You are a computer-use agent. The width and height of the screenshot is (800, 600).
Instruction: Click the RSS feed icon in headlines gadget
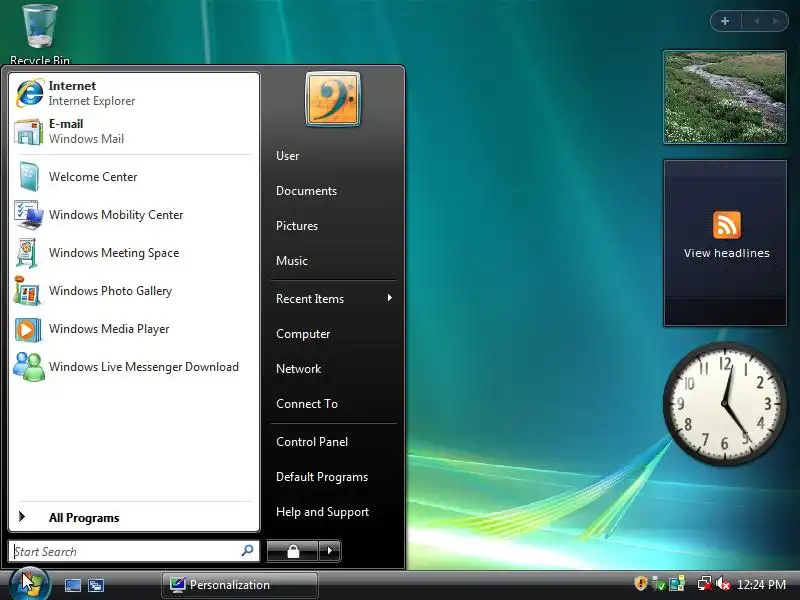pyautogui.click(x=727, y=224)
